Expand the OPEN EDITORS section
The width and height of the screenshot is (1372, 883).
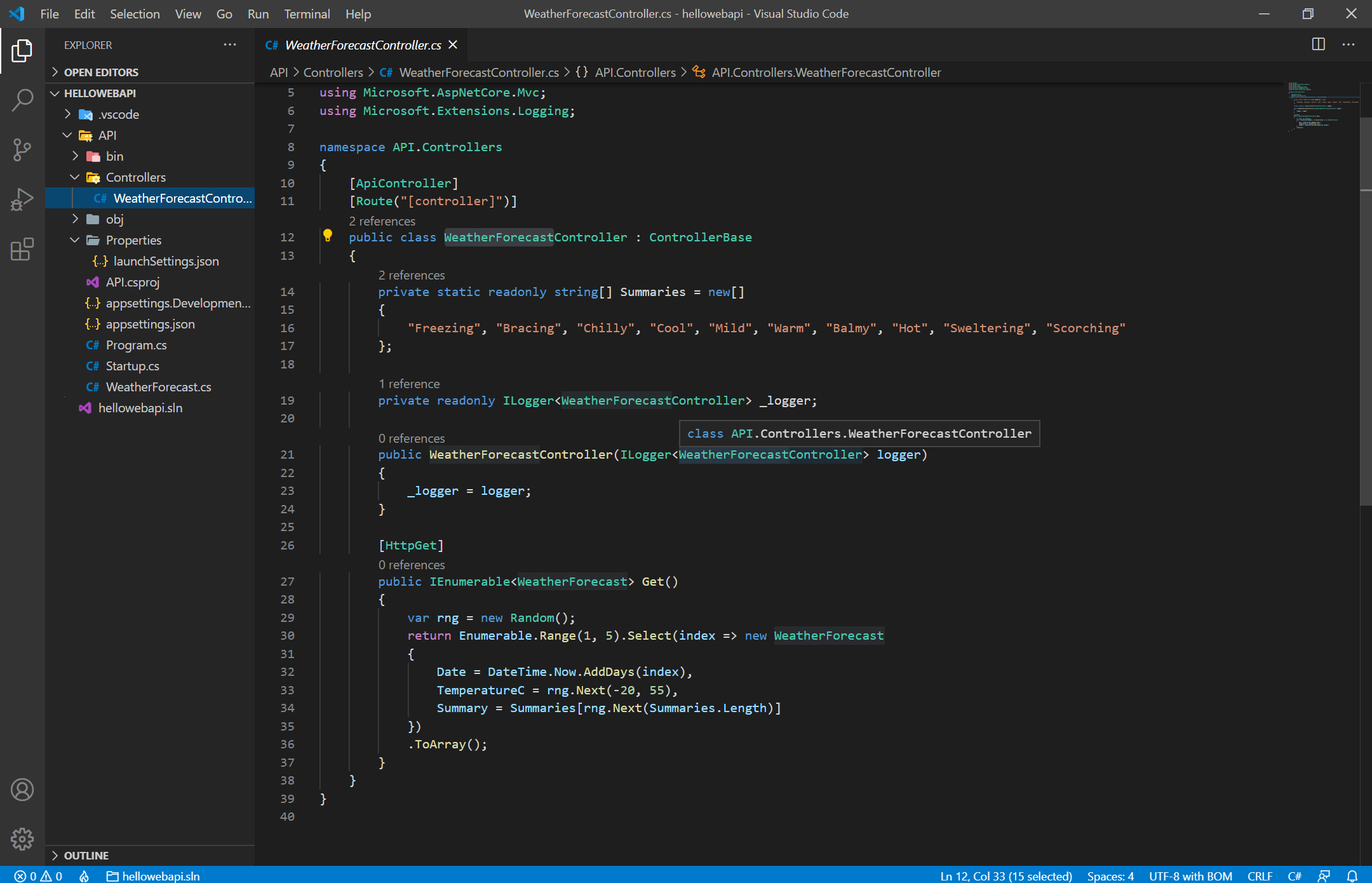(100, 72)
